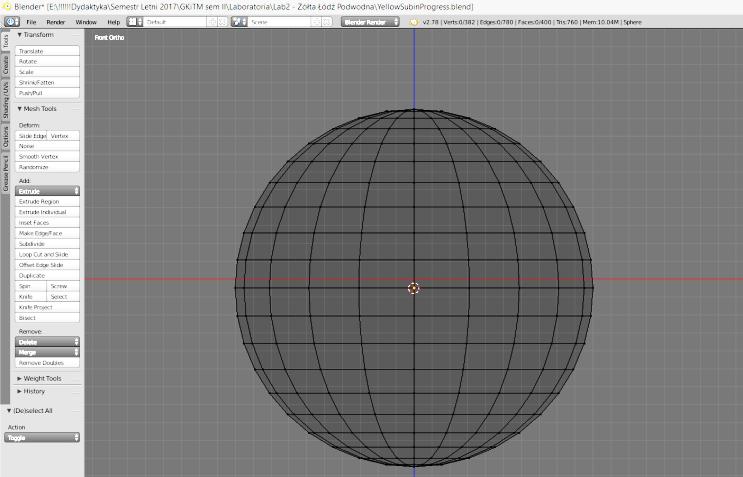Image resolution: width=743 pixels, height=477 pixels.
Task: Click the Extrude Region button
Action: (47, 201)
